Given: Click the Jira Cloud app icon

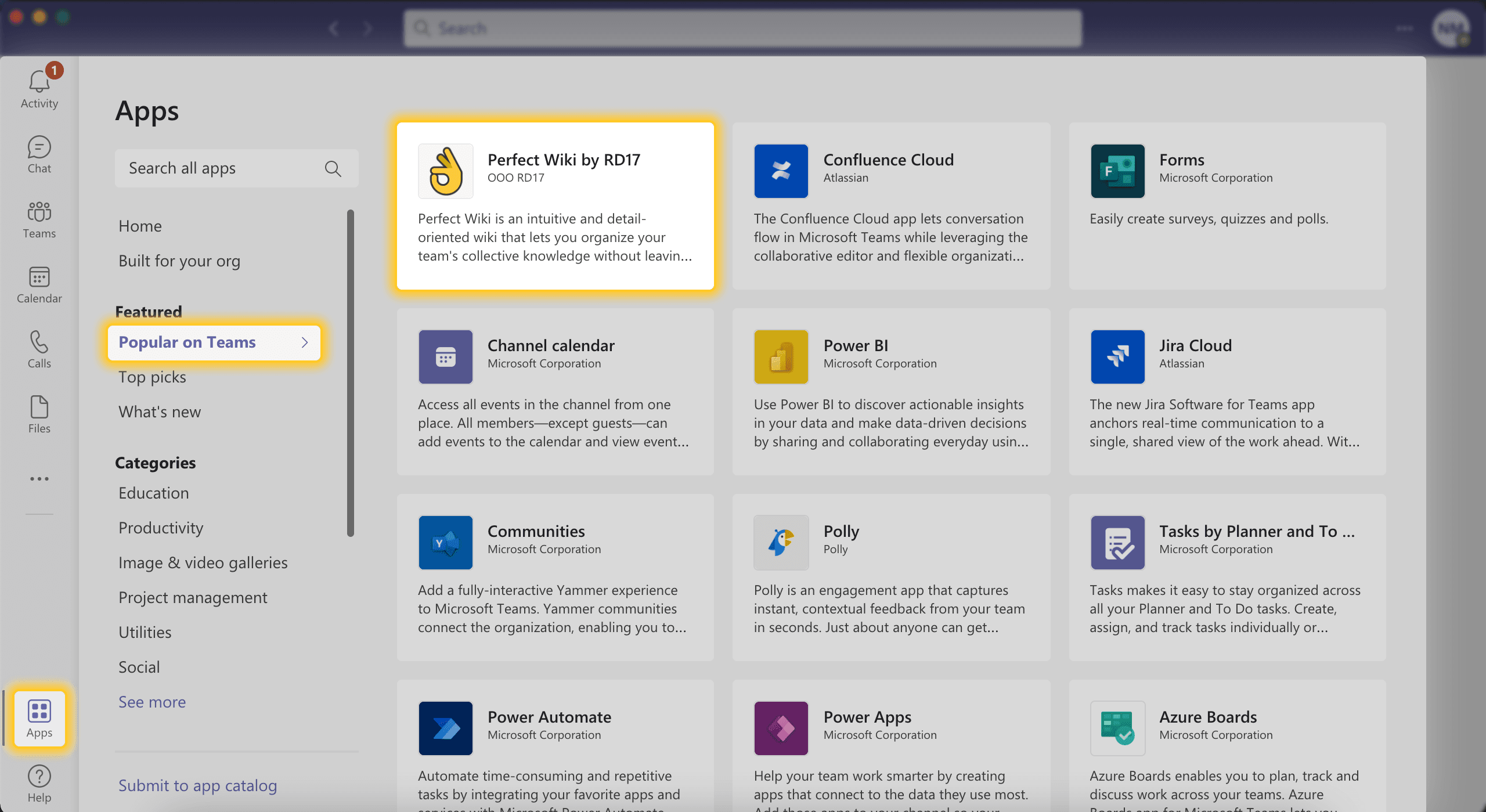Looking at the screenshot, I should tap(1117, 357).
